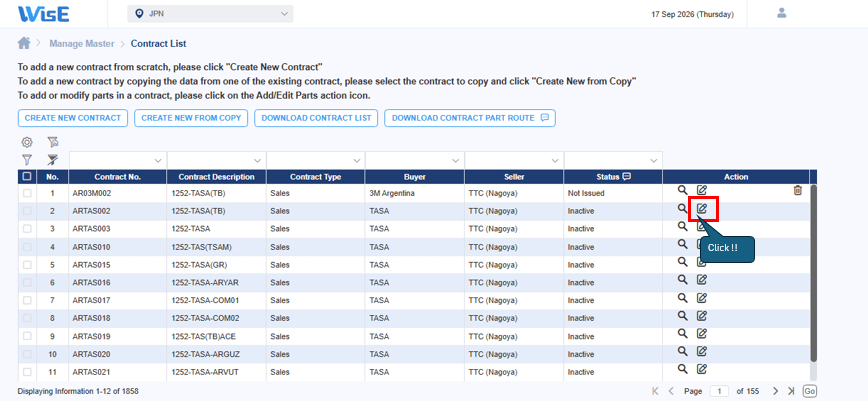Viewport: 868px width, 404px height.
Task: View contract AR03M002 with magnifier icon
Action: [683, 190]
